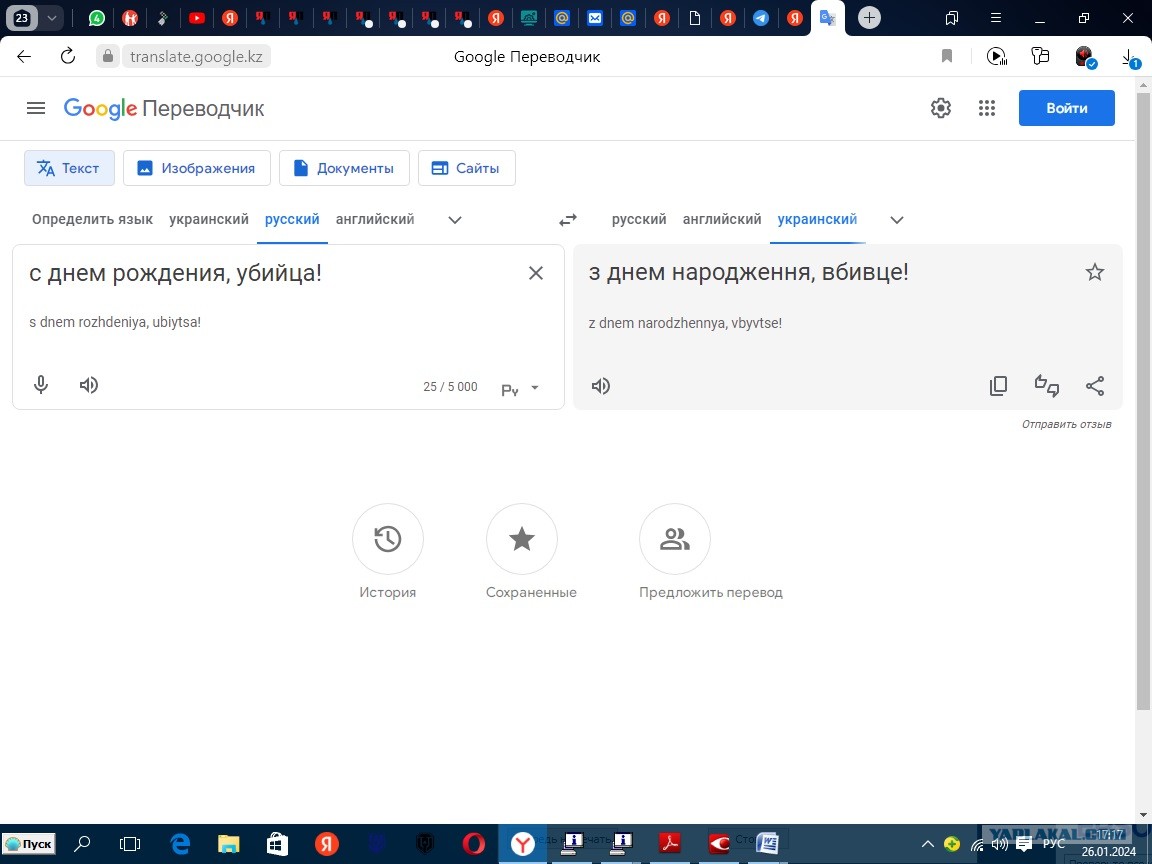1152x864 pixels.
Task: Start voice input with the microphone
Action: click(x=41, y=385)
